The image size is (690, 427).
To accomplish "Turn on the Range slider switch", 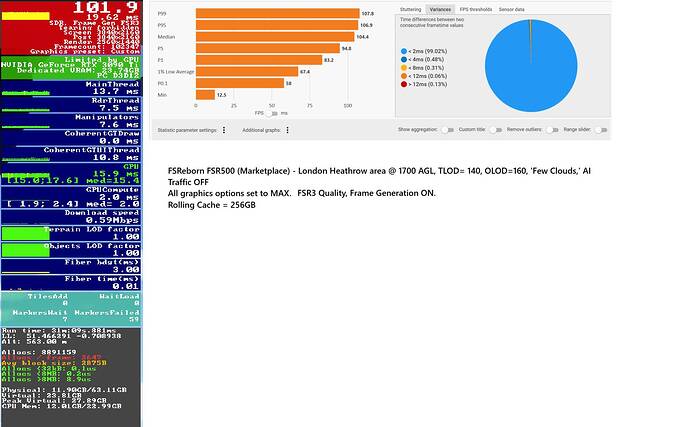I will [x=601, y=130].
